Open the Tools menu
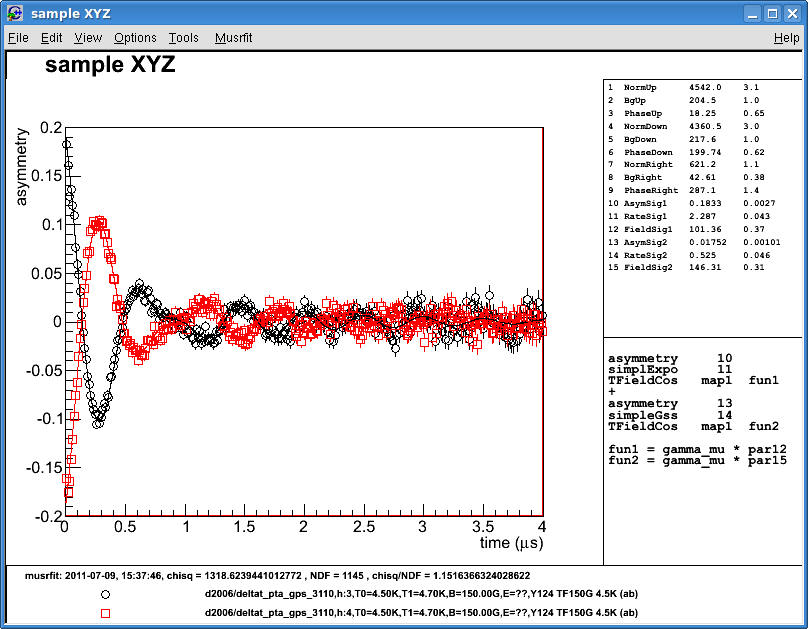 [x=183, y=37]
